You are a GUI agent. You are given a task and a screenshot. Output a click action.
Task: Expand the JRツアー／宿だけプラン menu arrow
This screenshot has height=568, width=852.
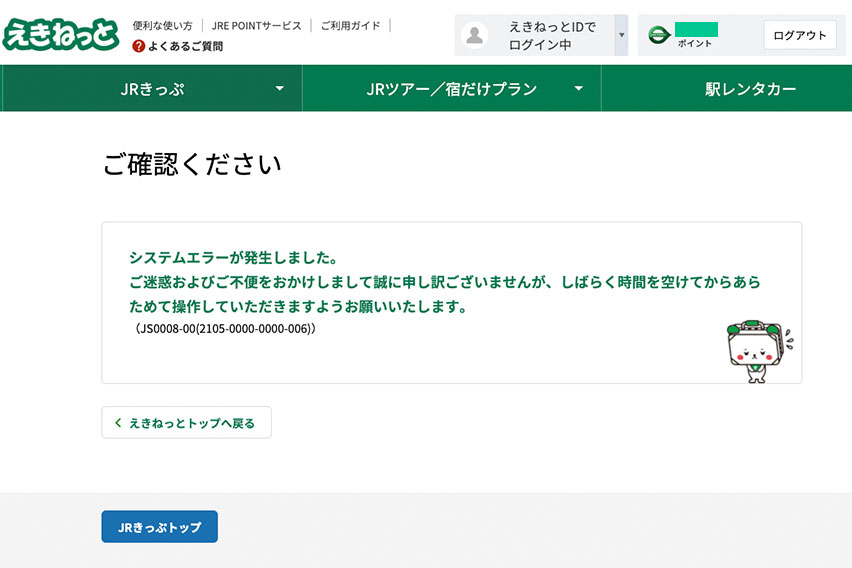(x=579, y=89)
